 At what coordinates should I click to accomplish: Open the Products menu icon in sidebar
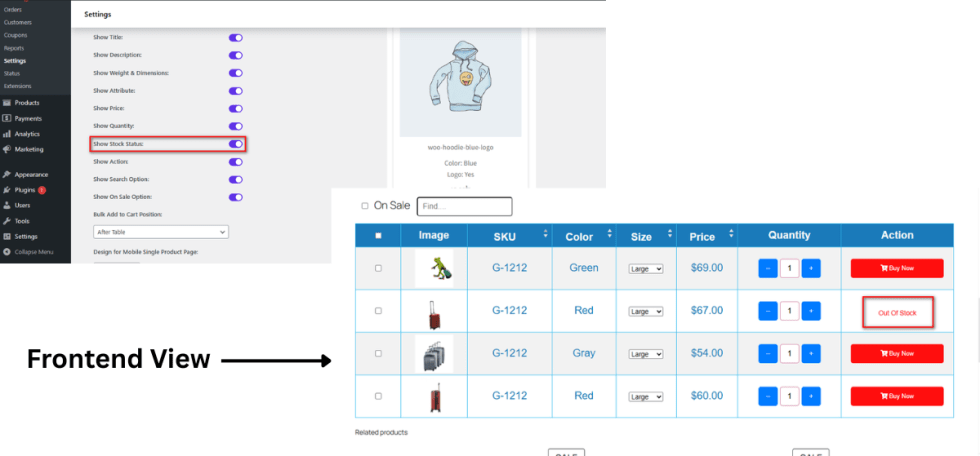7,103
